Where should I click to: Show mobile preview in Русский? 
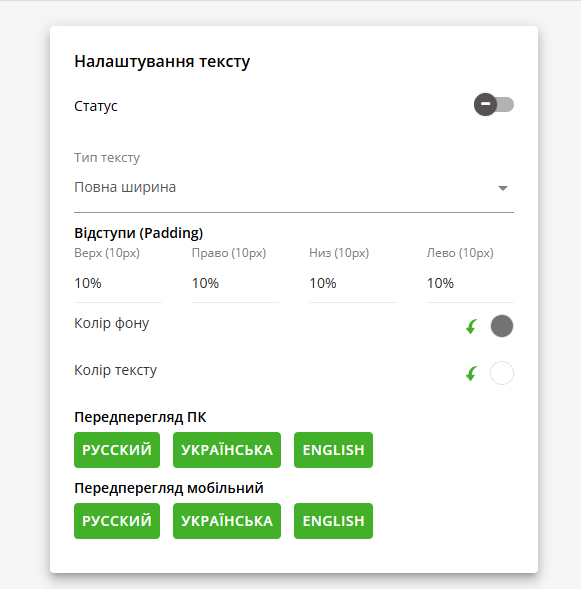click(x=117, y=521)
